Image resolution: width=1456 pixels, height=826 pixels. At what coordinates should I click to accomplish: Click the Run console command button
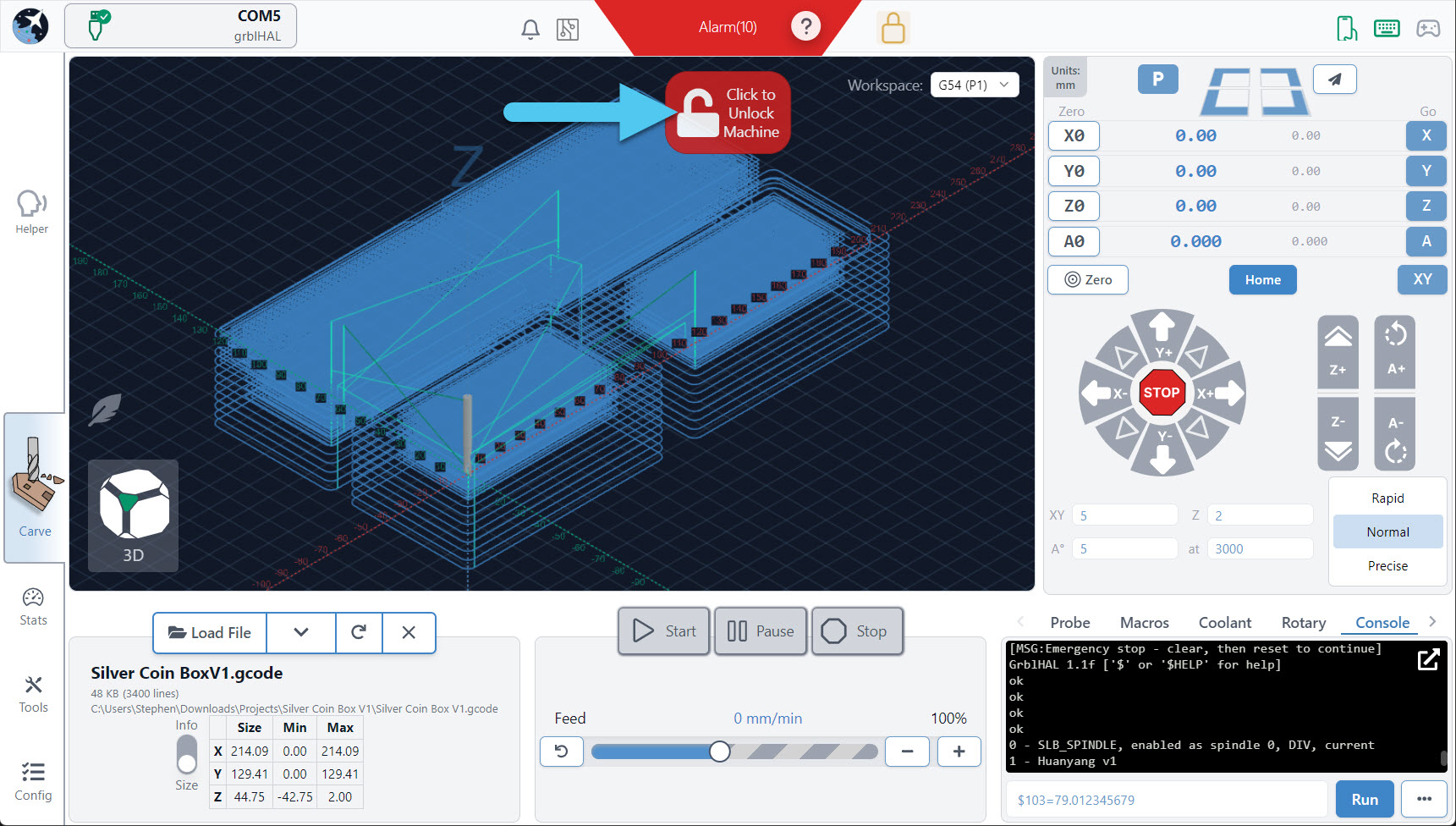click(x=1365, y=799)
